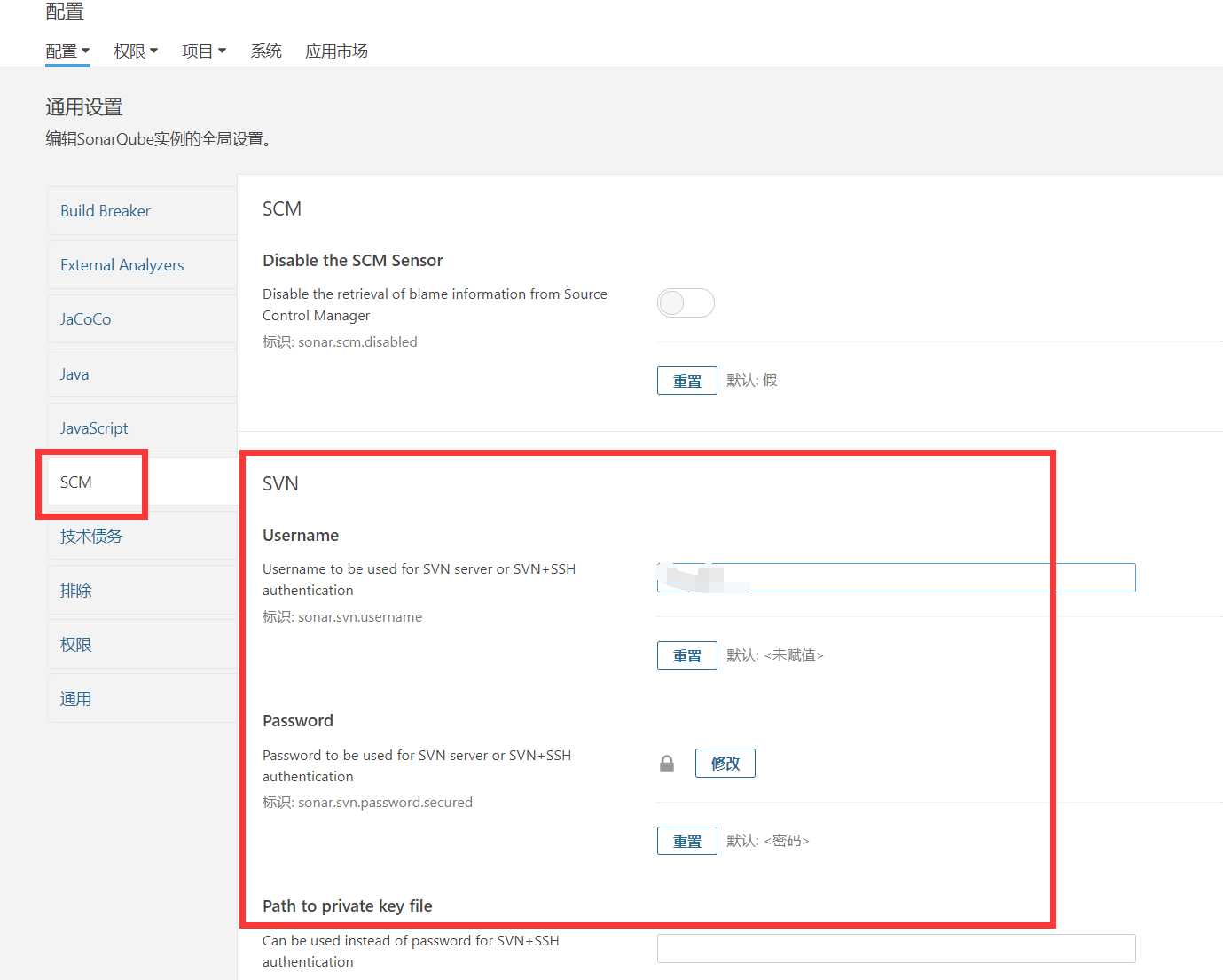Go to the Java settings category

pos(74,373)
